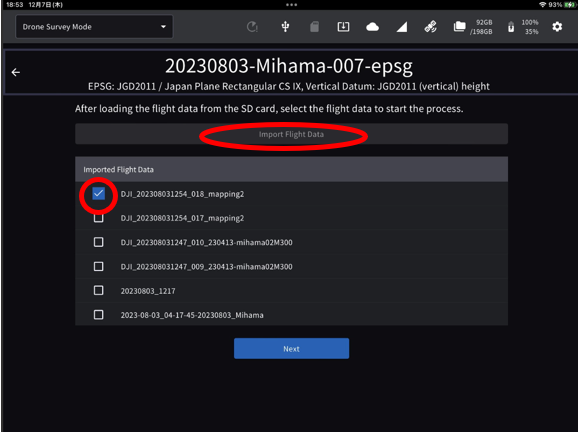Image resolution: width=578 pixels, height=432 pixels.
Task: Tap the iPad battery indicator
Action: tap(570, 5)
